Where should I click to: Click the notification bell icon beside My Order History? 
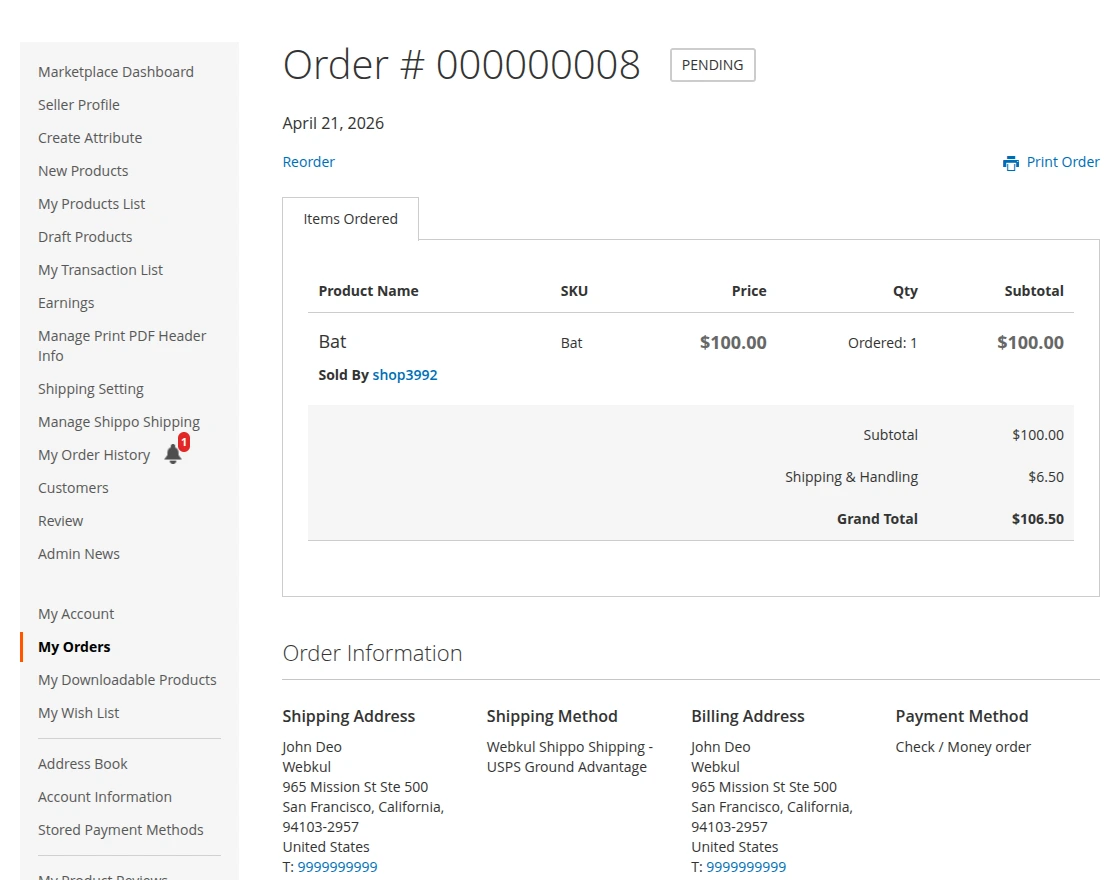click(173, 454)
